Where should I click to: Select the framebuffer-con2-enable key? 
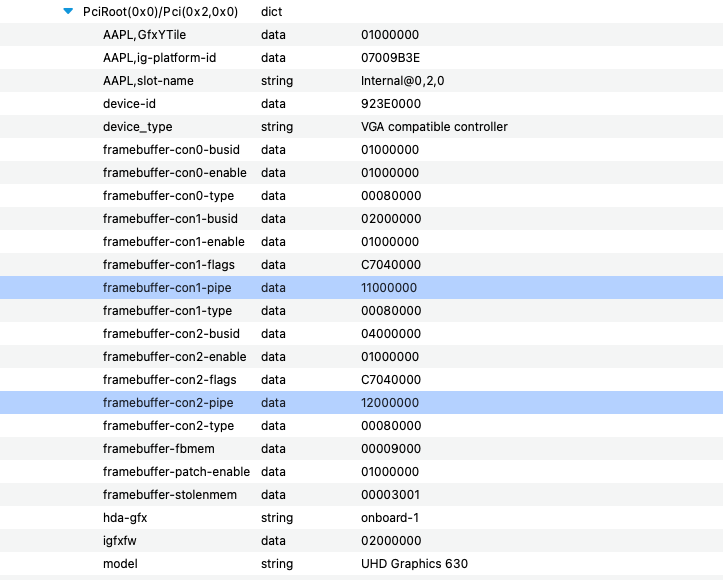tap(175, 357)
